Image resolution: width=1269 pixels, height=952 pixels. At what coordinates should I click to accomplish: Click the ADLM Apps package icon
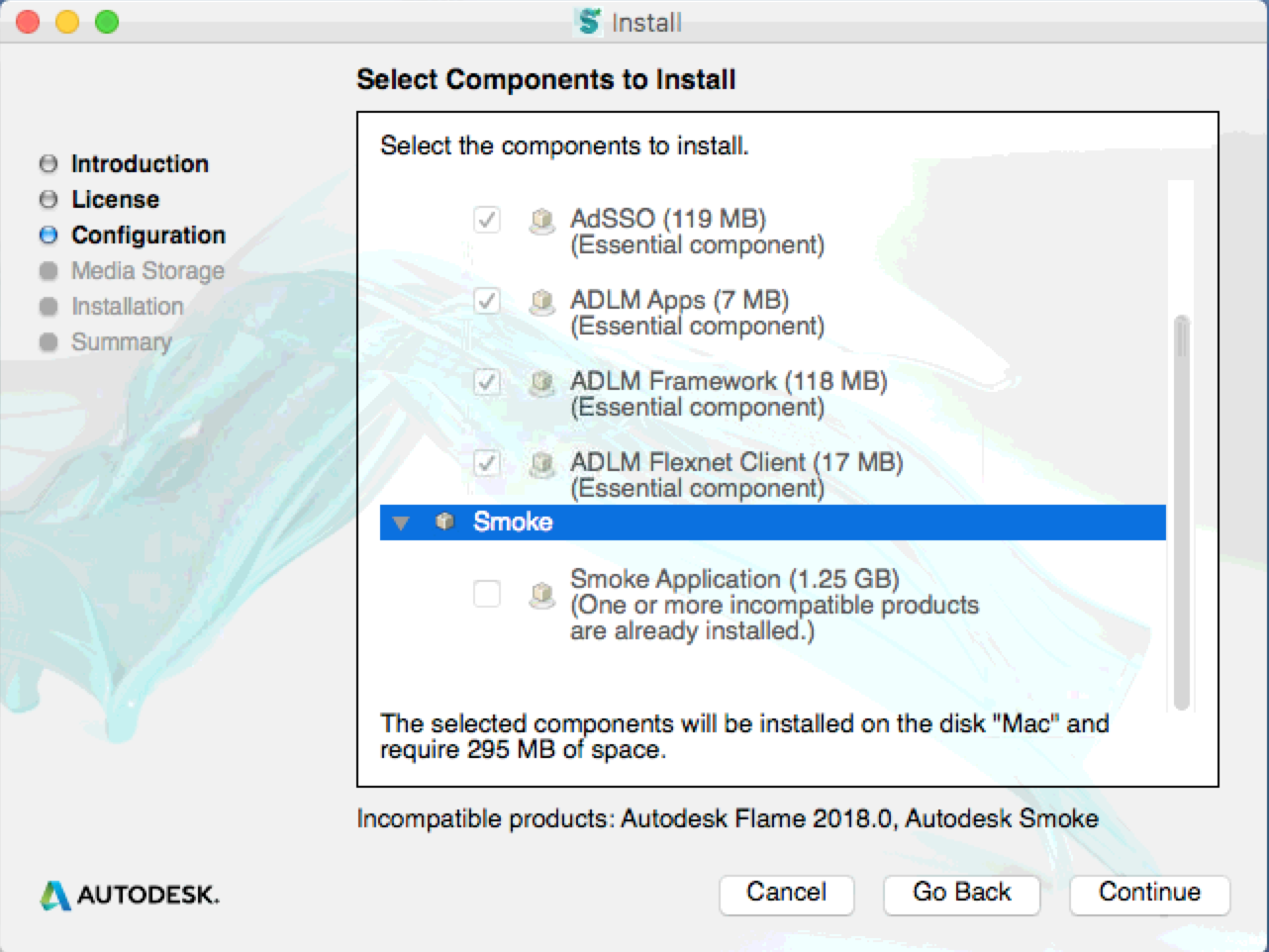click(x=541, y=301)
